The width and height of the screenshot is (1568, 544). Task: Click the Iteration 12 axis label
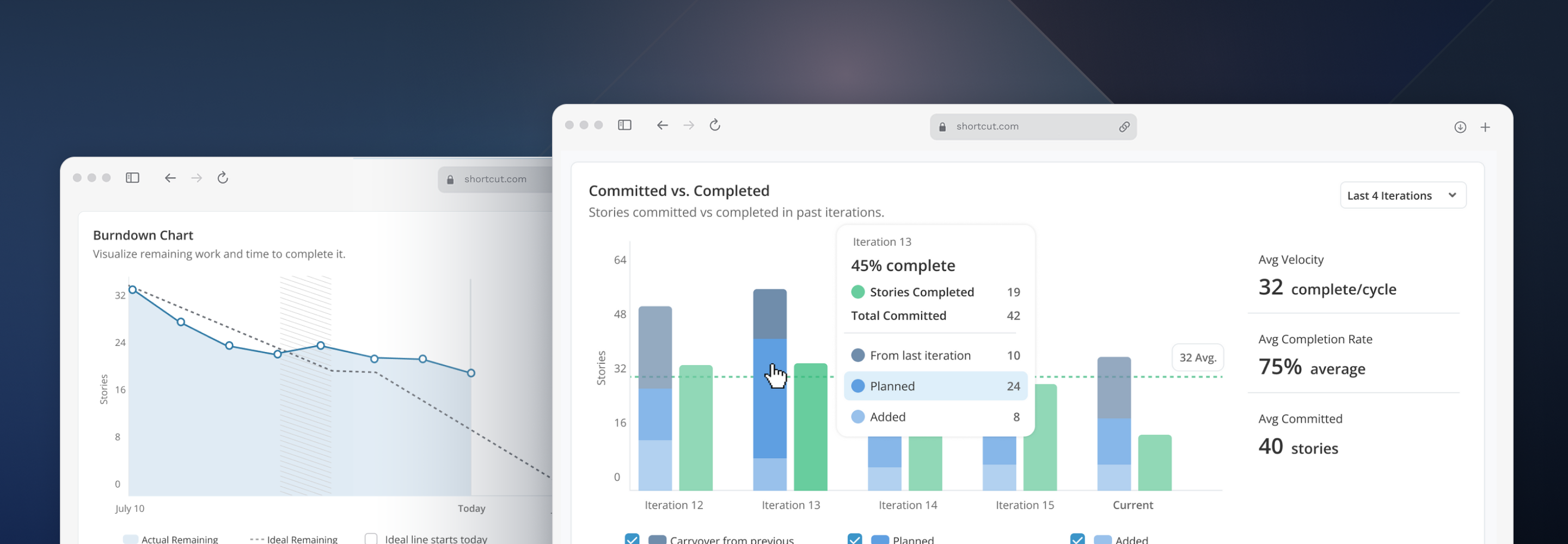tap(674, 505)
